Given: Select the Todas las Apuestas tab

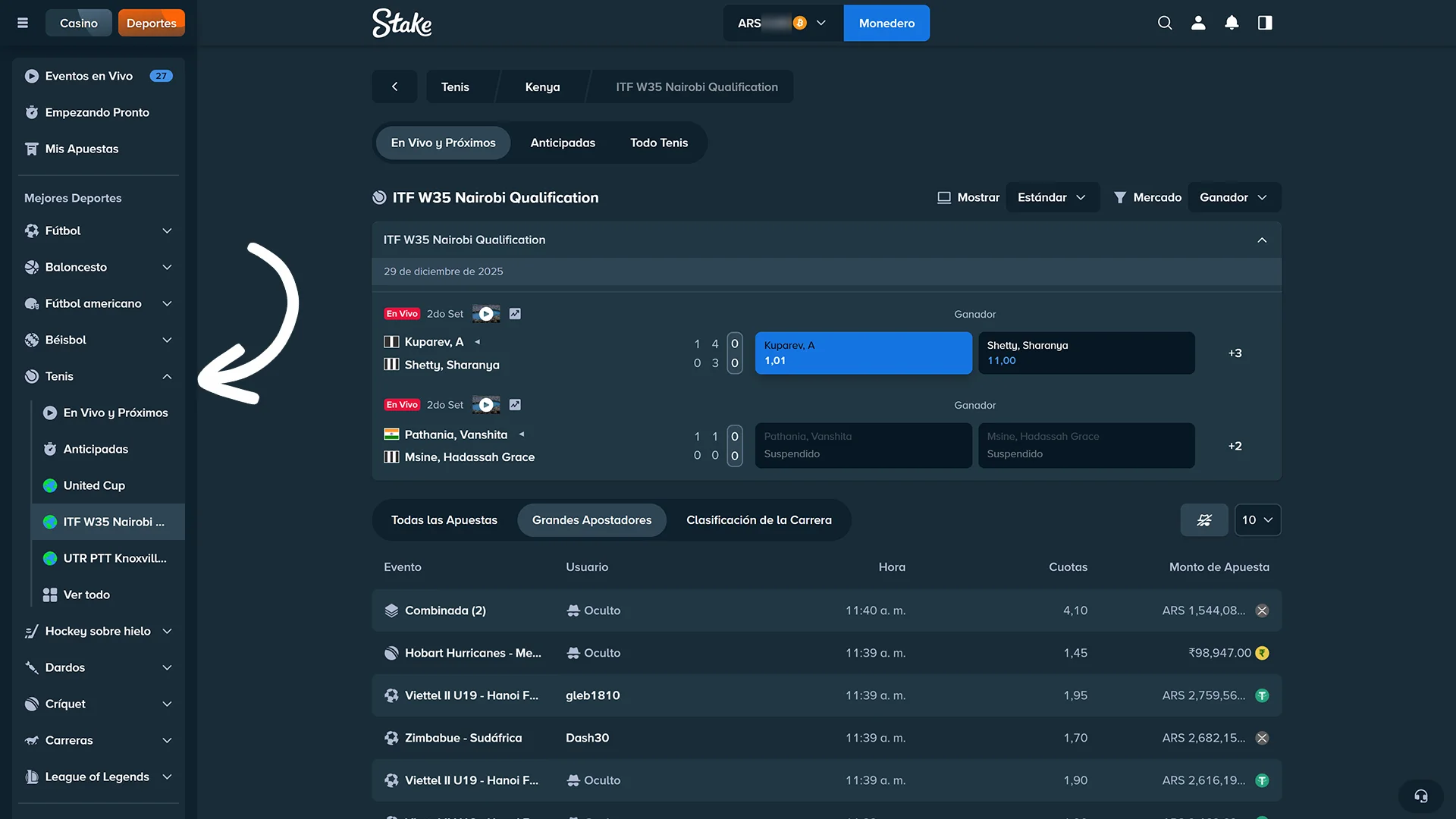Looking at the screenshot, I should point(444,520).
